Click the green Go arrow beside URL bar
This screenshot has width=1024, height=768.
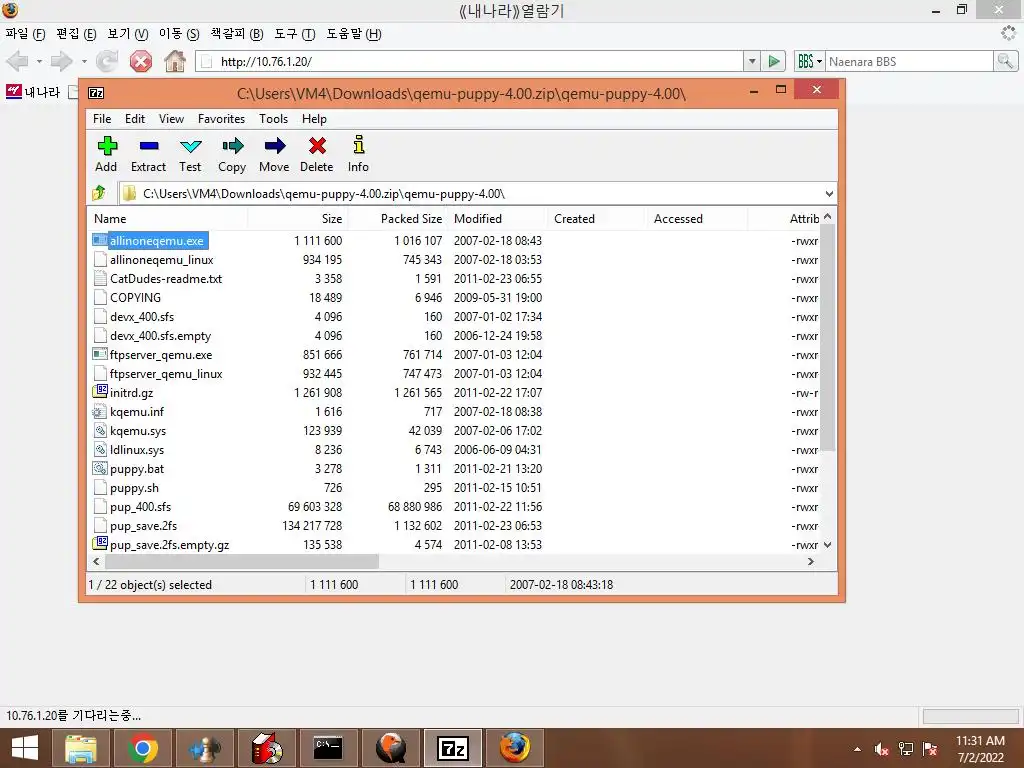774,61
